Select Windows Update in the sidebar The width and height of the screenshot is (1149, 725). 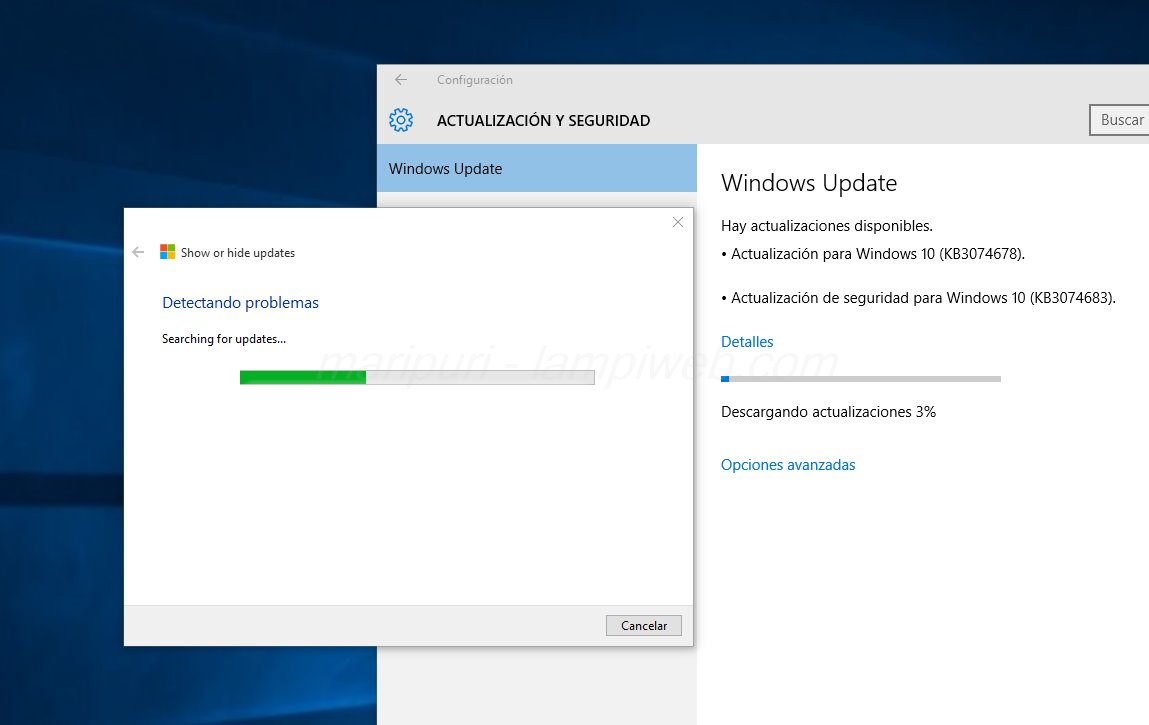pyautogui.click(x=536, y=168)
